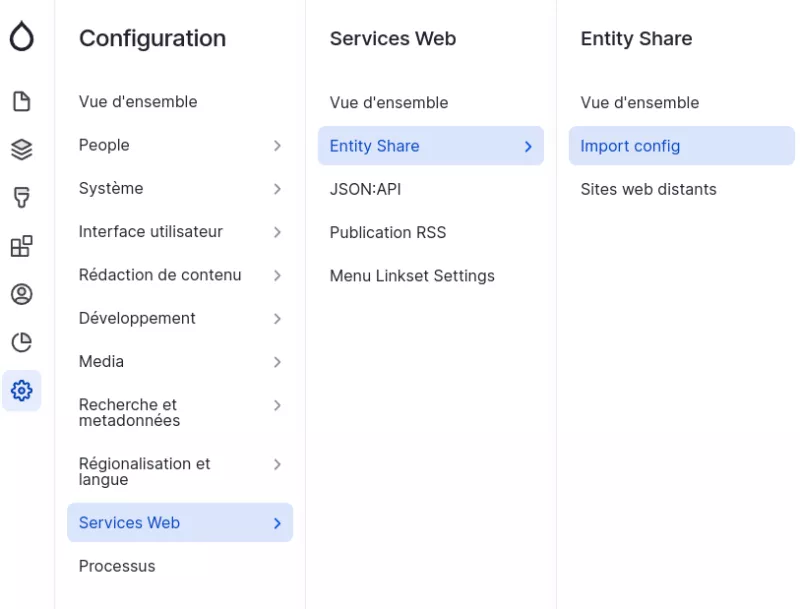Open the Media menu item
The height and width of the screenshot is (609, 800).
click(101, 362)
